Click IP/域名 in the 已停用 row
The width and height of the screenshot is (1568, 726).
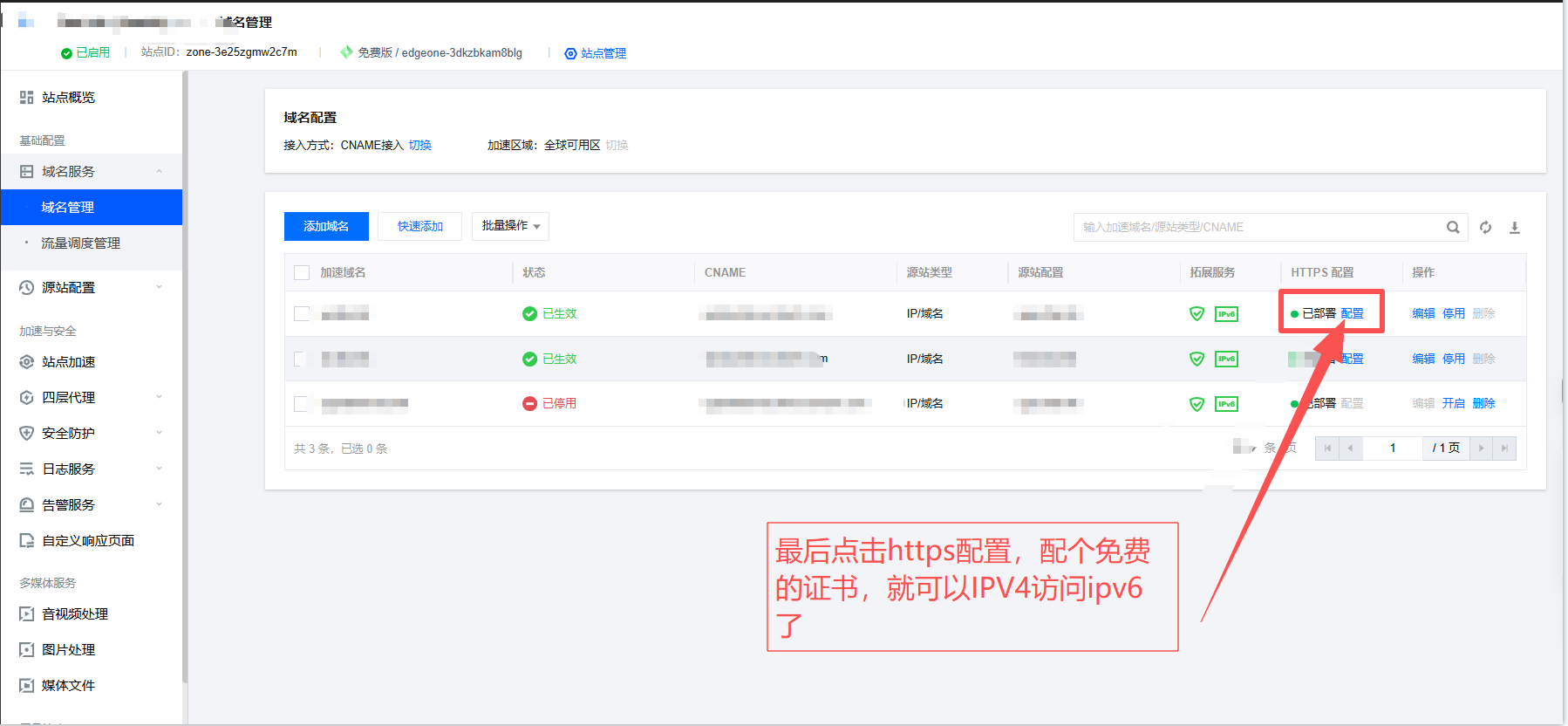924,403
